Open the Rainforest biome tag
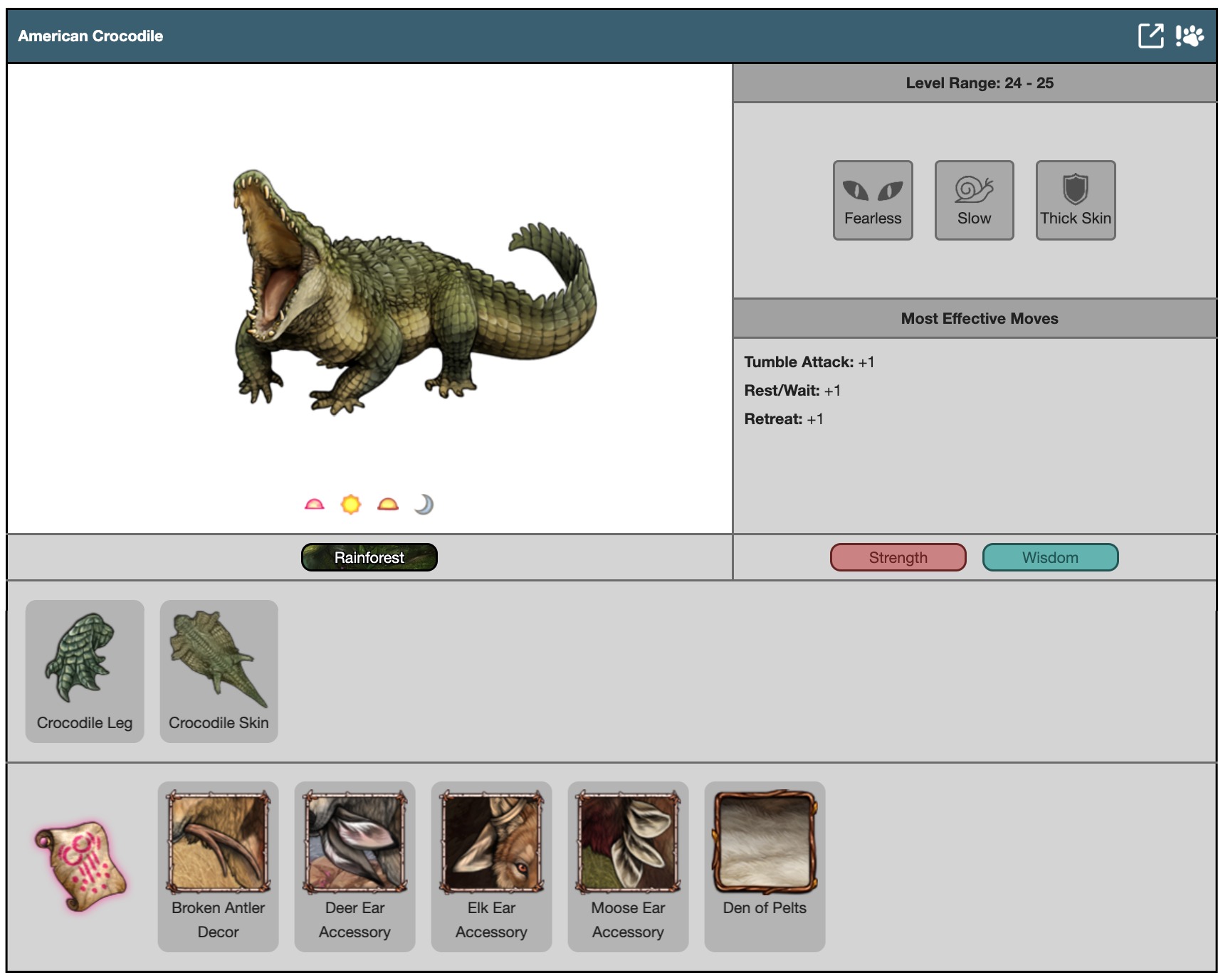The height and width of the screenshot is (980, 1223). 369,557
